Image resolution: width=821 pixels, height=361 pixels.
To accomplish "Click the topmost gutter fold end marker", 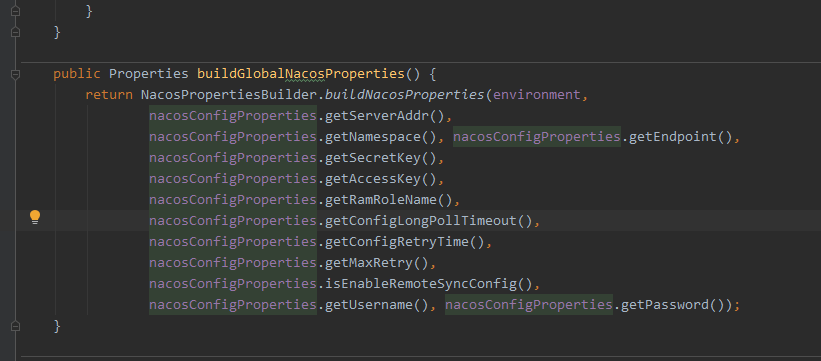I will [15, 11].
